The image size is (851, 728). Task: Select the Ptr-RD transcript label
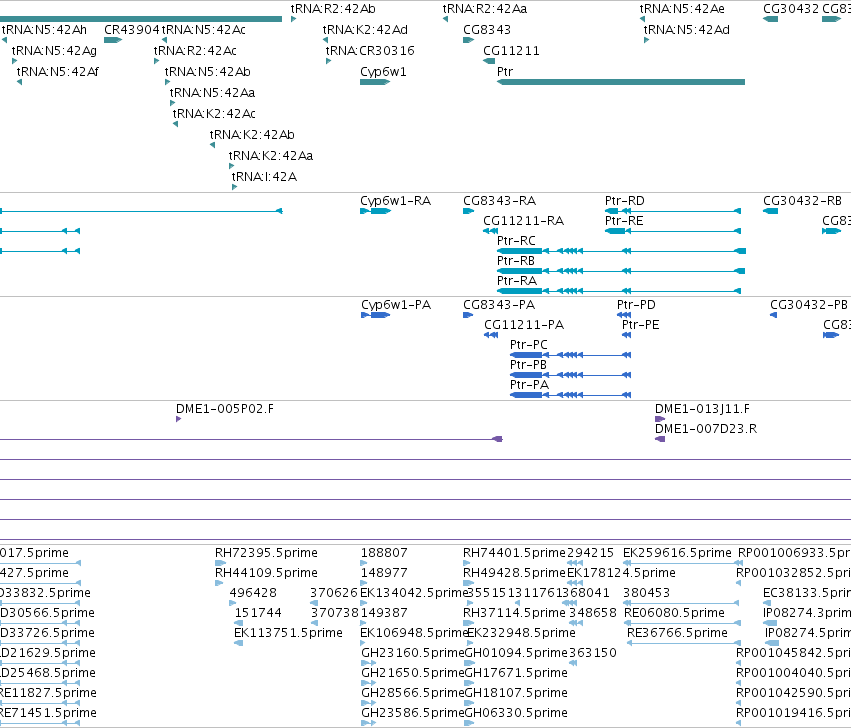point(625,201)
